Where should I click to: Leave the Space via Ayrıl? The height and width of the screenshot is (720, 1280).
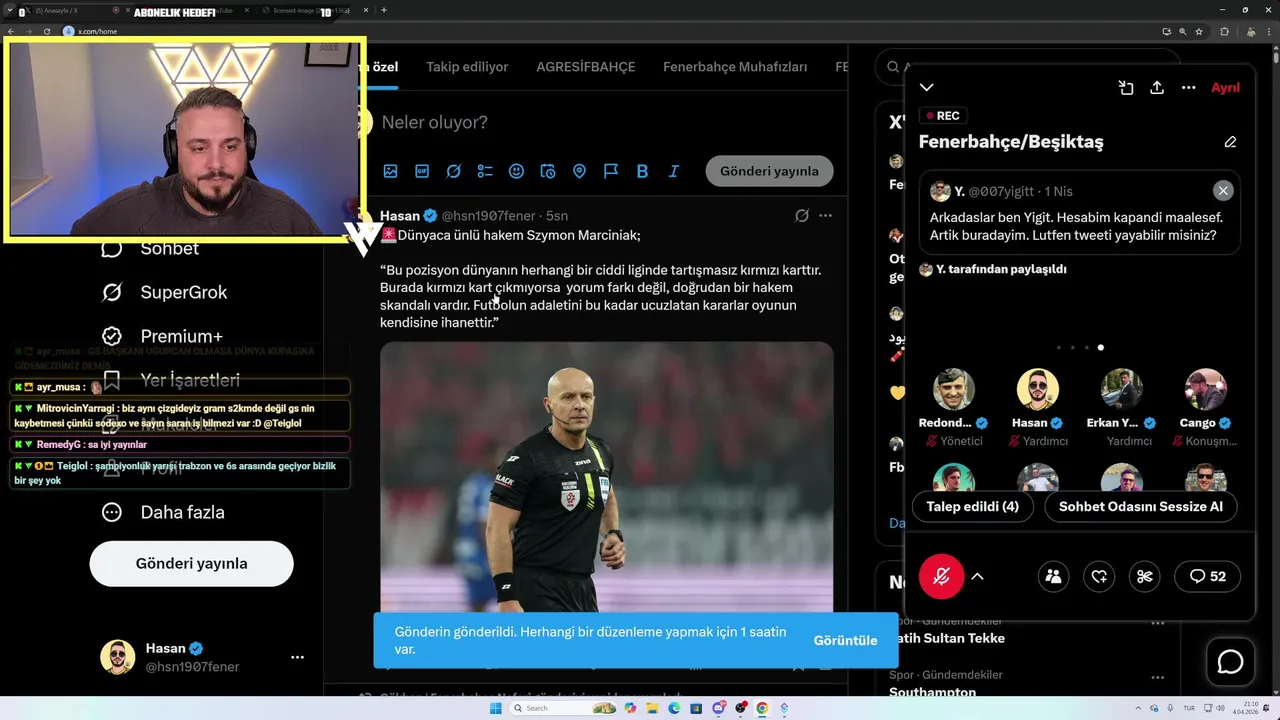pos(1225,88)
